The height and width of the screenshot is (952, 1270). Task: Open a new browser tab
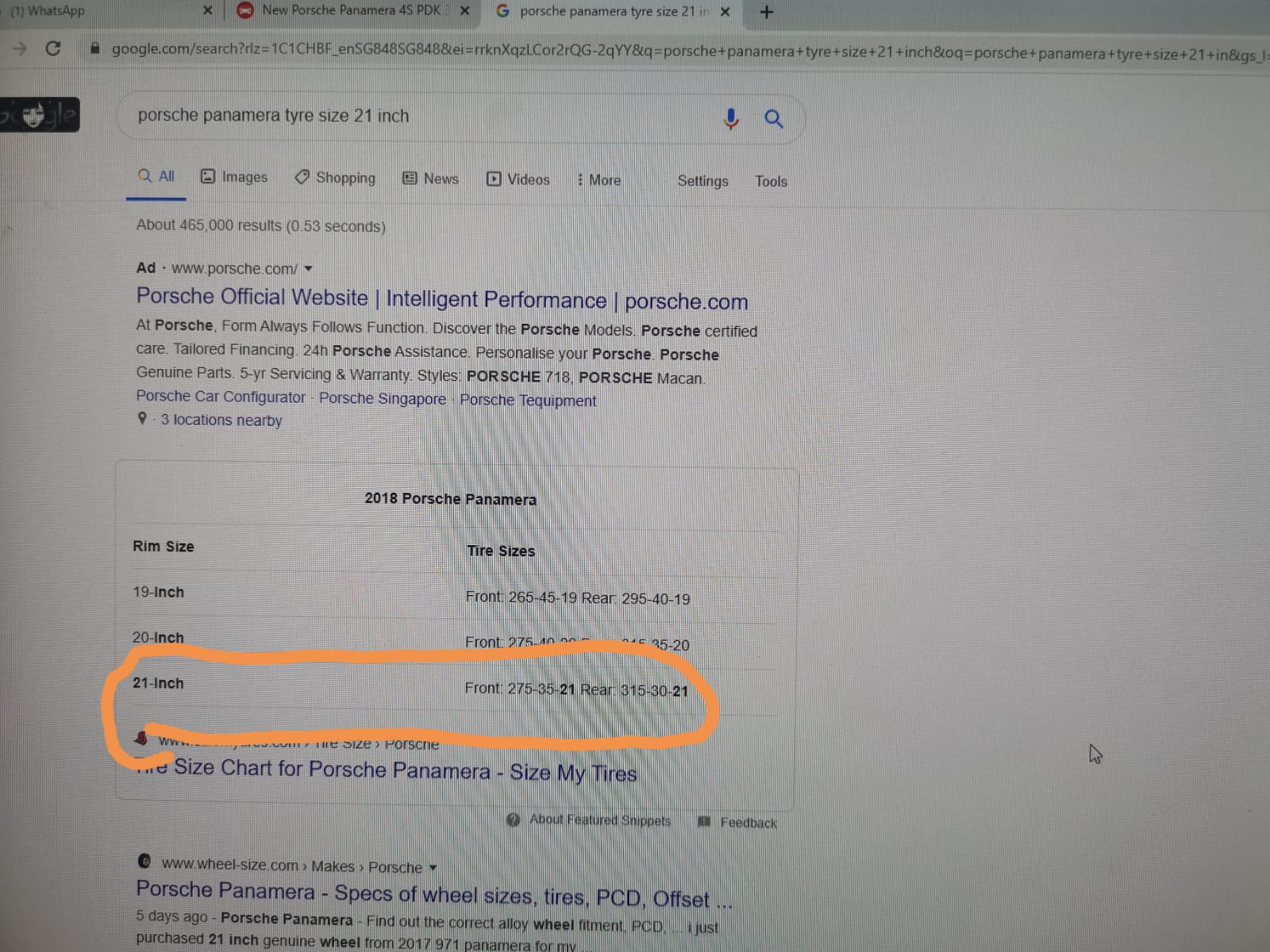coord(766,12)
